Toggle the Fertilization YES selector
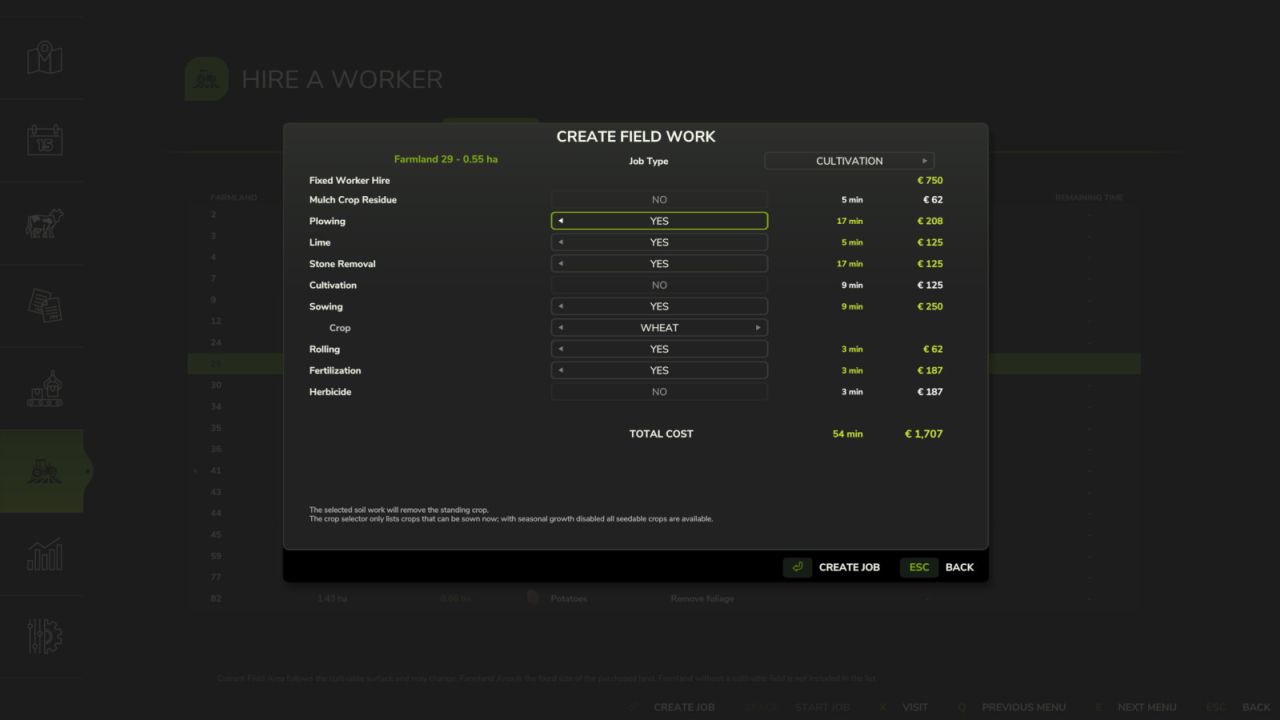The image size is (1280, 720). tap(659, 370)
